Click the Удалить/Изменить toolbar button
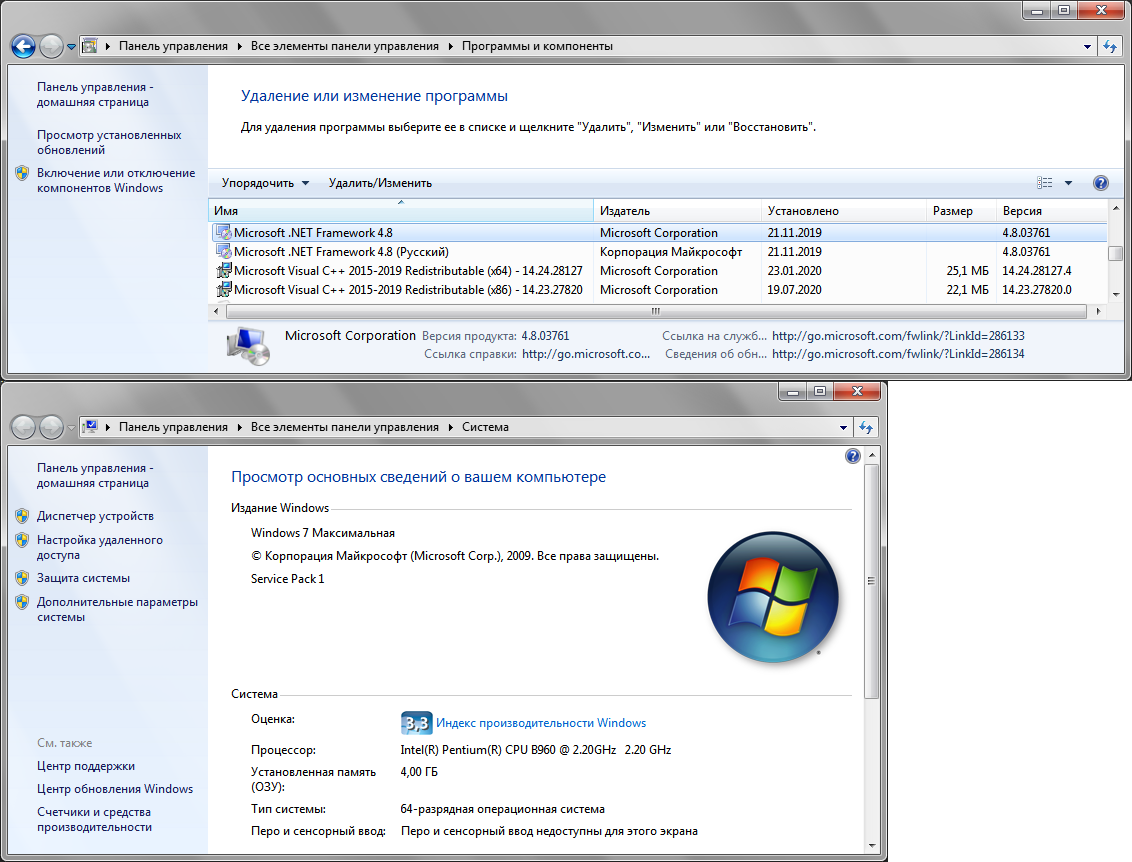This screenshot has width=1132, height=862. tap(380, 183)
